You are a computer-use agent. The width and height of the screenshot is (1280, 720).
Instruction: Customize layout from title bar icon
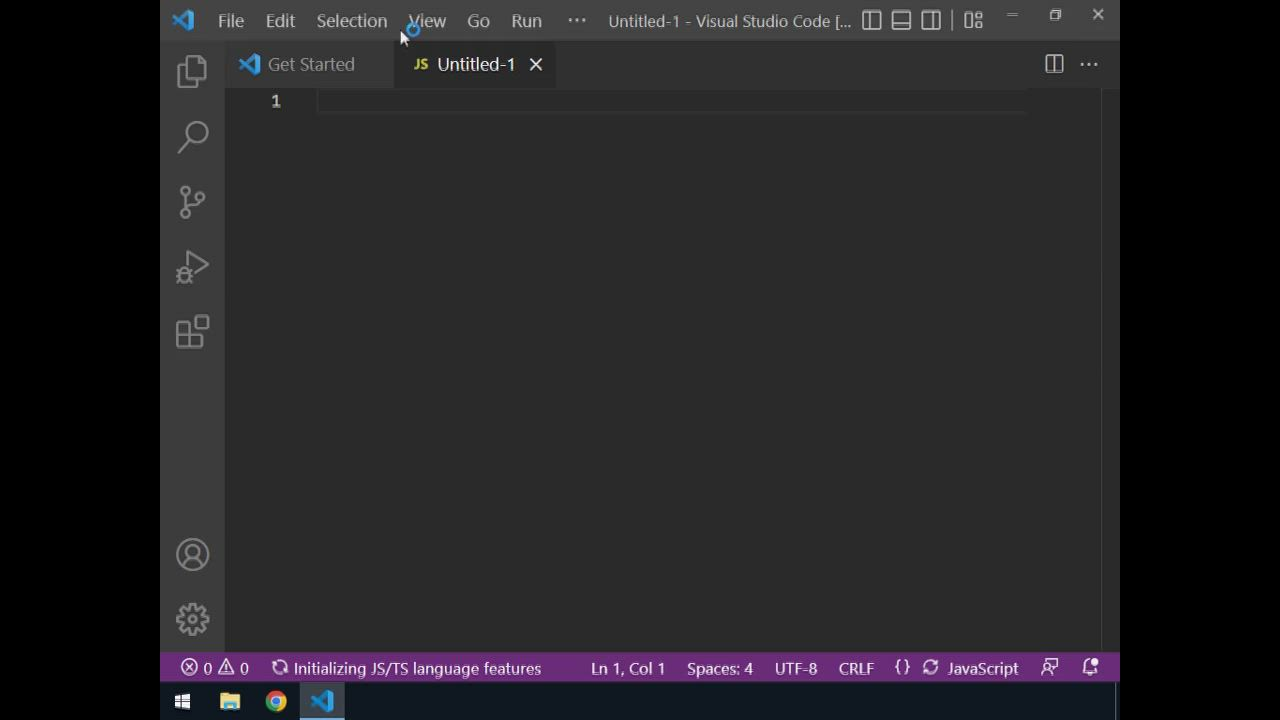pyautogui.click(x=973, y=20)
